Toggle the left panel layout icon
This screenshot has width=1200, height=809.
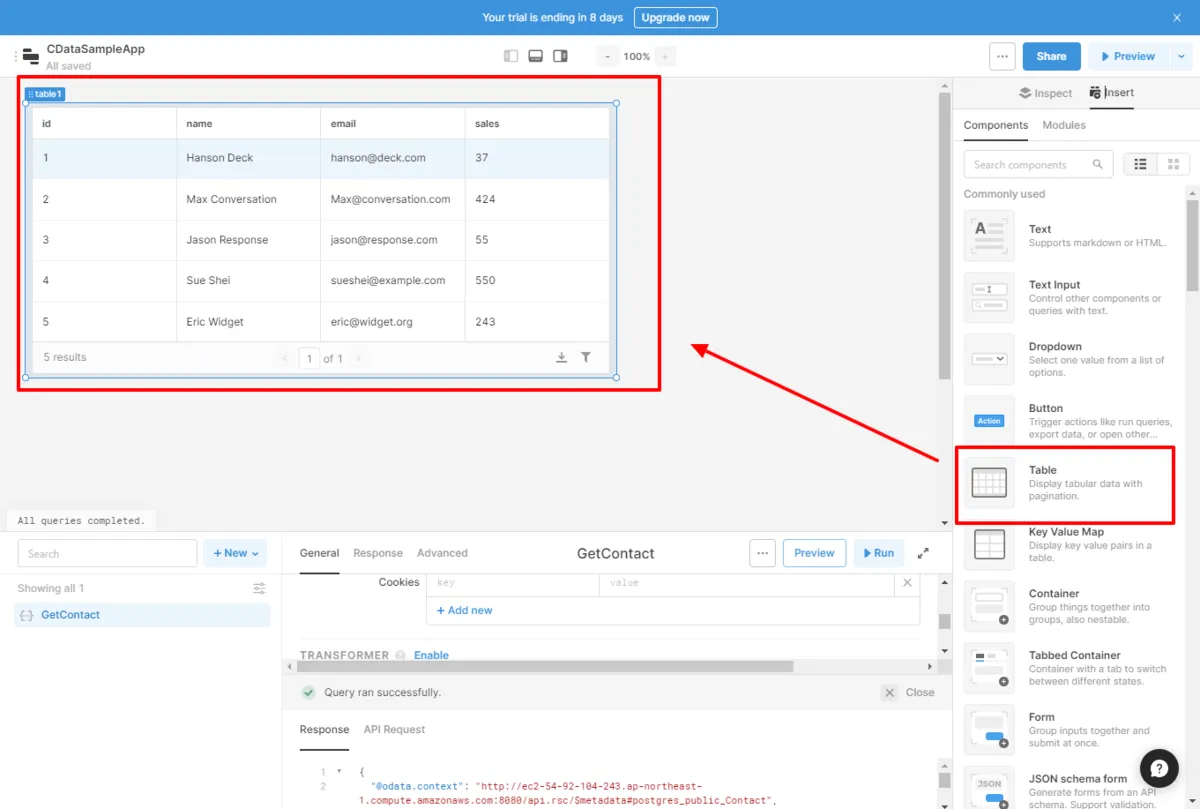click(x=511, y=56)
